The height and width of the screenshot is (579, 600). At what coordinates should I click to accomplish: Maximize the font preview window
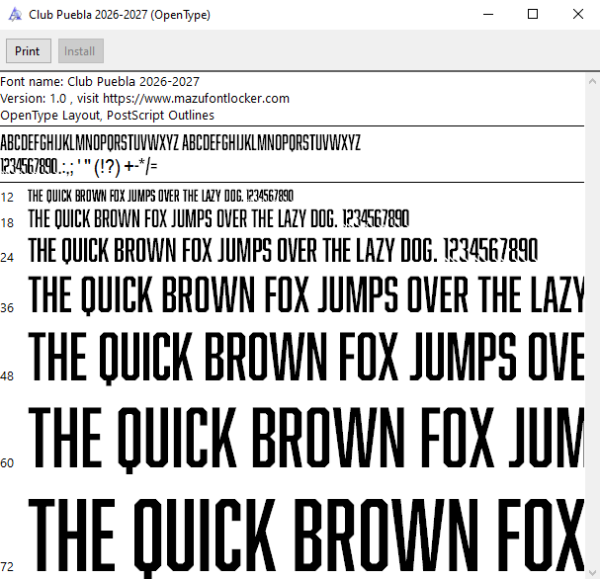533,15
